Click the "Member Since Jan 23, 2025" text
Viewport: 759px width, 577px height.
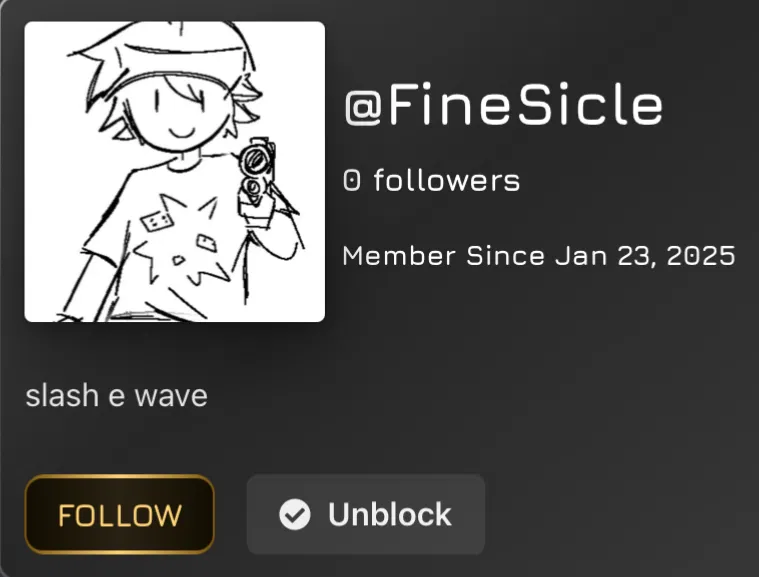tap(539, 256)
